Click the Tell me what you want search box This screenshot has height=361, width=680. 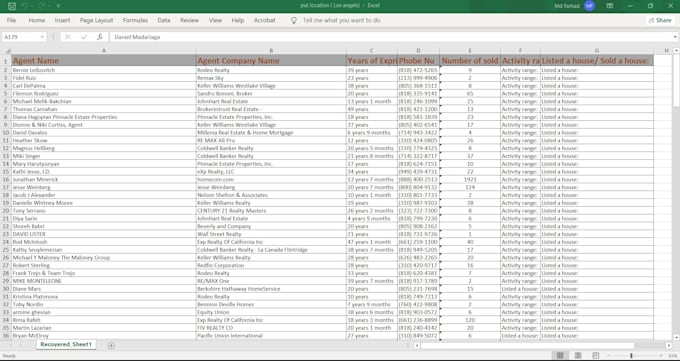click(342, 20)
